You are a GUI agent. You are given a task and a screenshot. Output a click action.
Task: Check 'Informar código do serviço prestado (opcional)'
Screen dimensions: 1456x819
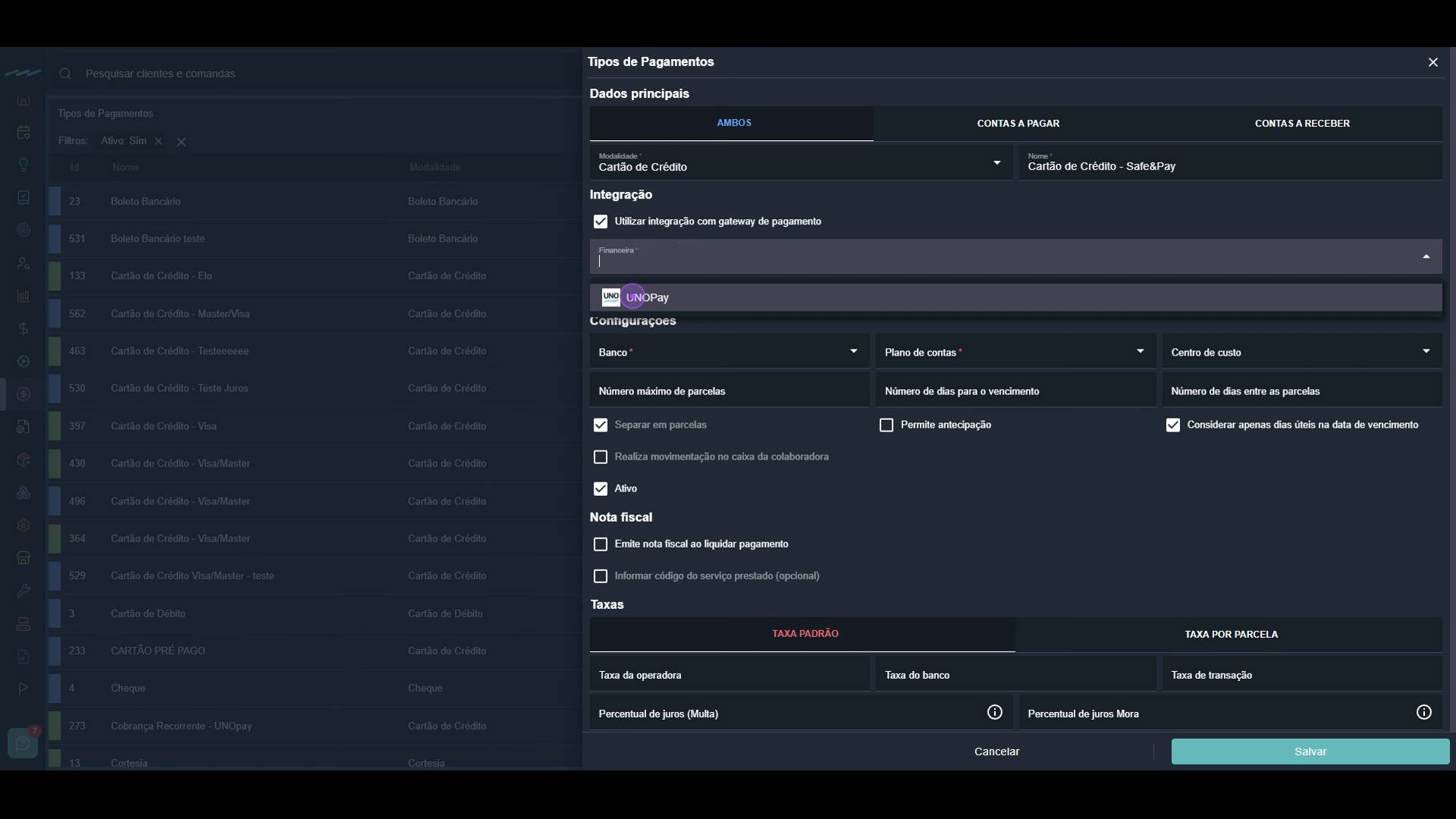click(x=601, y=576)
